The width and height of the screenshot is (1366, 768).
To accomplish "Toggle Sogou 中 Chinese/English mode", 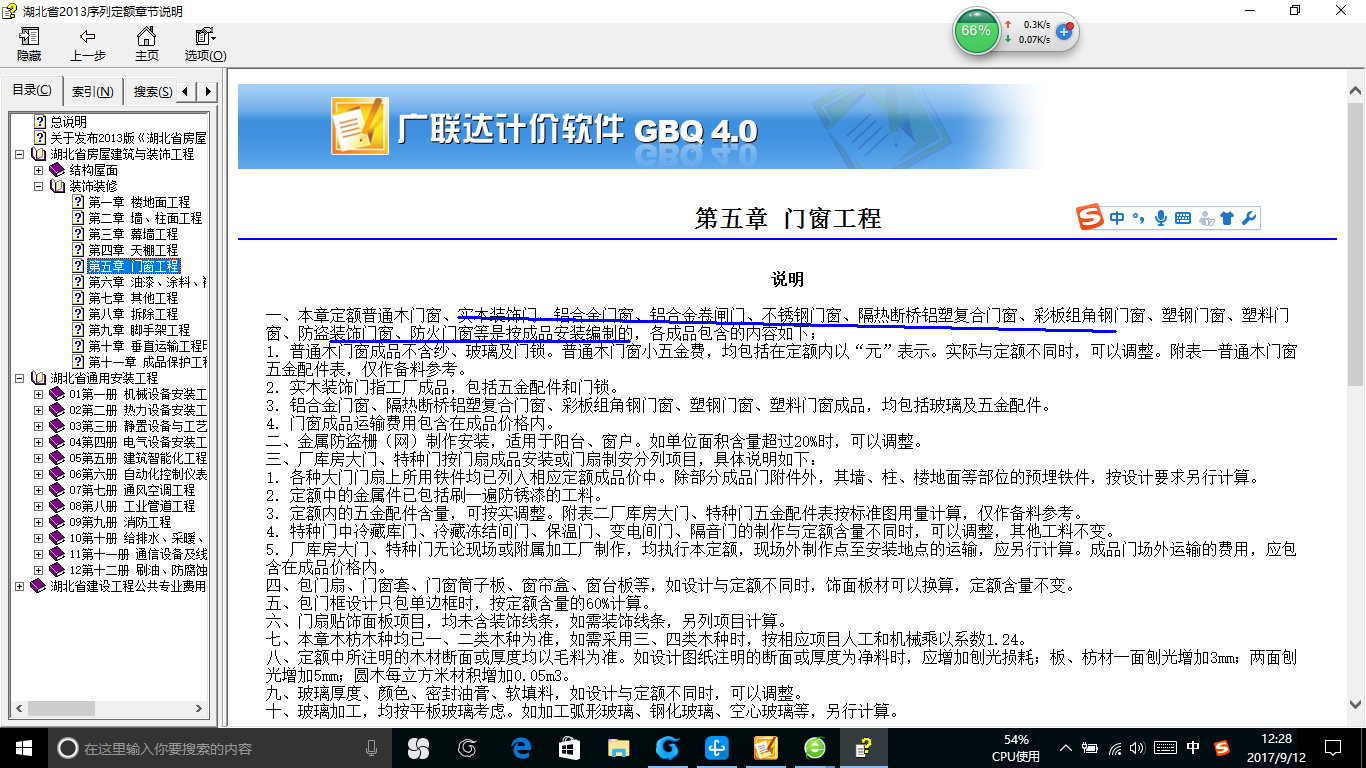I will tap(1116, 218).
